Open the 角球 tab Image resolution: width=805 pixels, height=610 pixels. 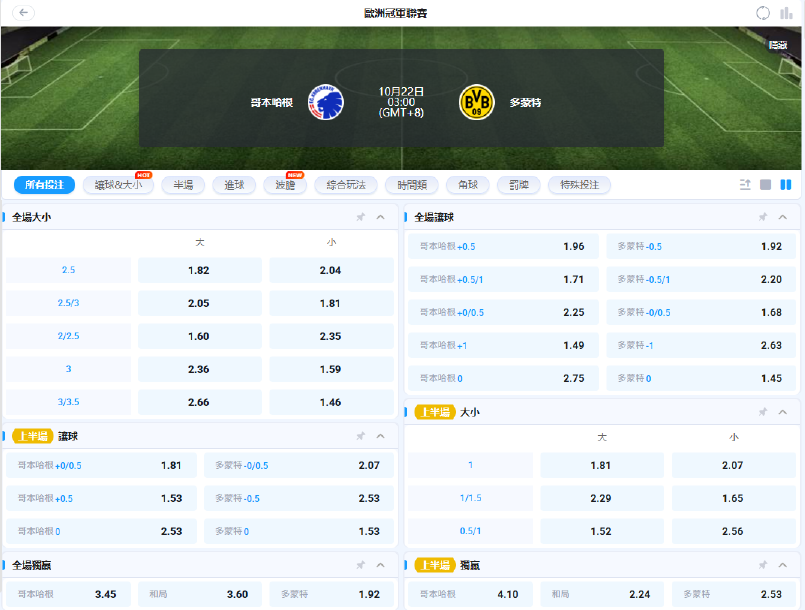467,185
